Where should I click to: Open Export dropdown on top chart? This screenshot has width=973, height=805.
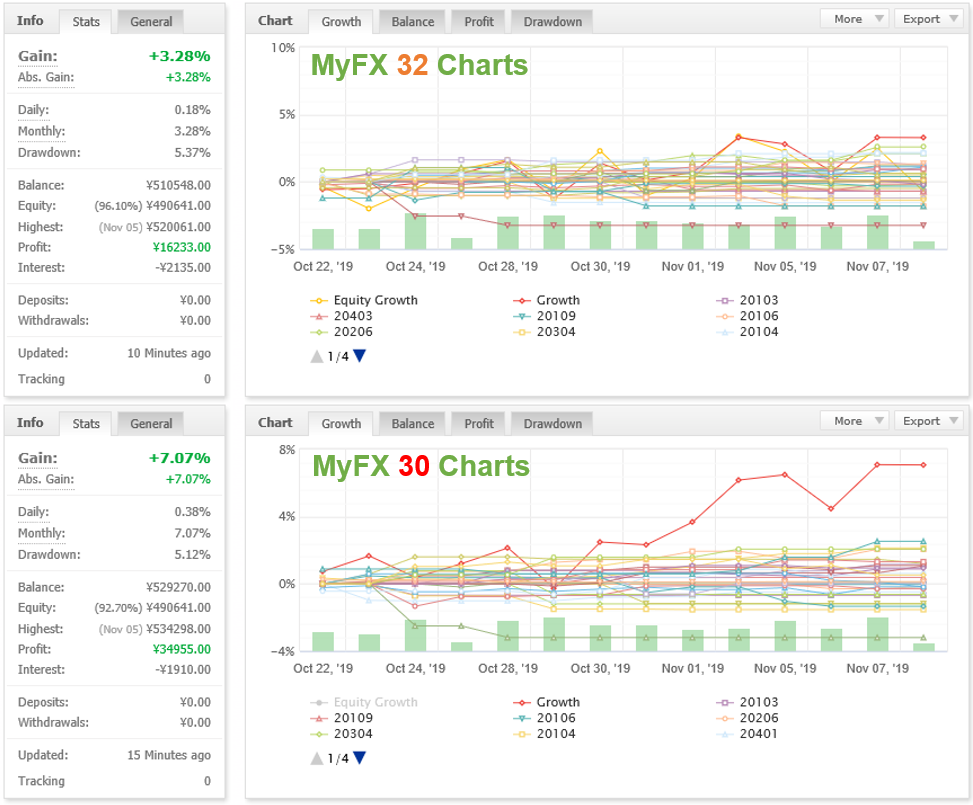pyautogui.click(x=928, y=19)
